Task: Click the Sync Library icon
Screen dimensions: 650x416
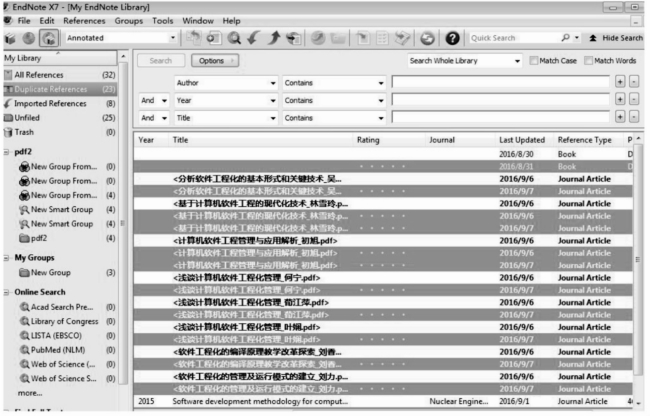Action: tap(427, 38)
